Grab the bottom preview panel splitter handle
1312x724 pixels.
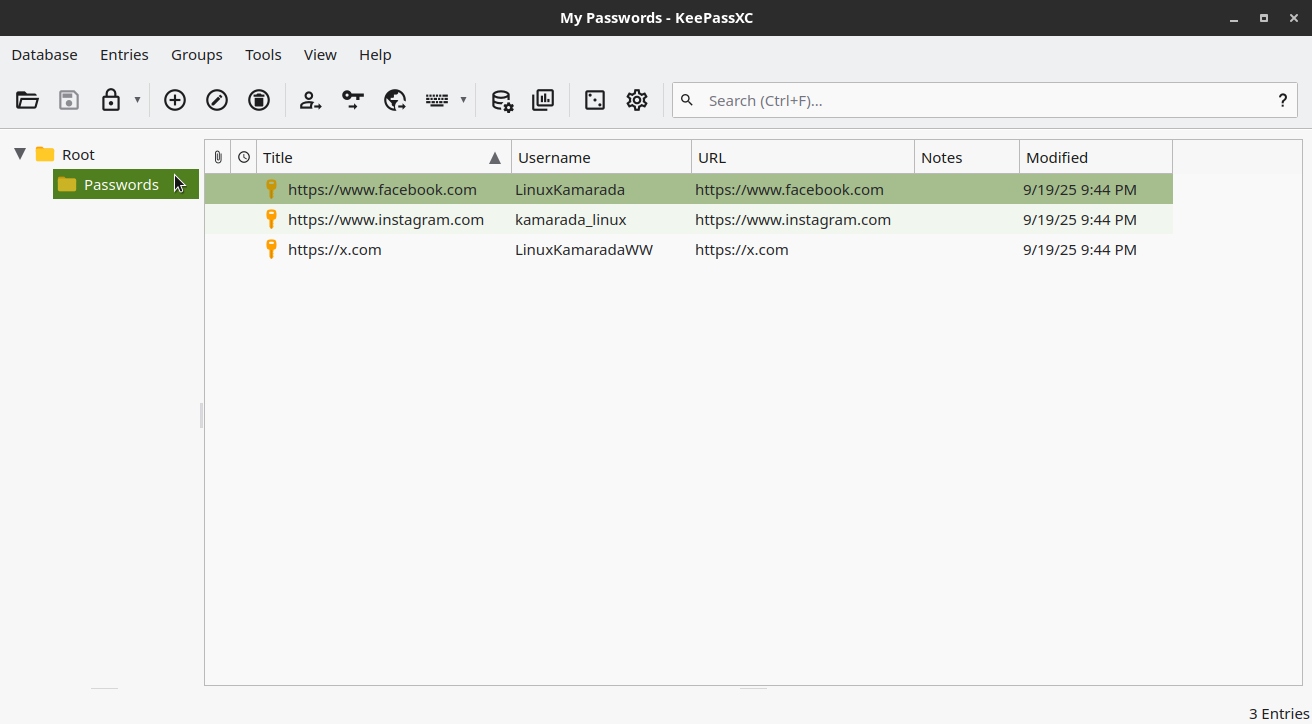[753, 688]
